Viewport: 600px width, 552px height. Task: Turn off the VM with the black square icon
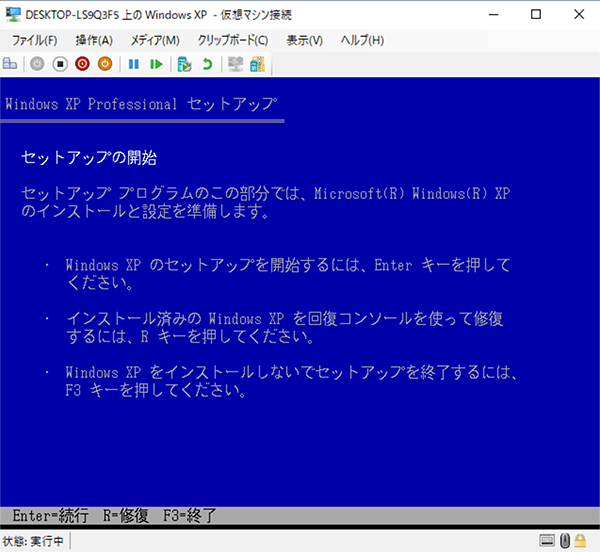point(60,64)
